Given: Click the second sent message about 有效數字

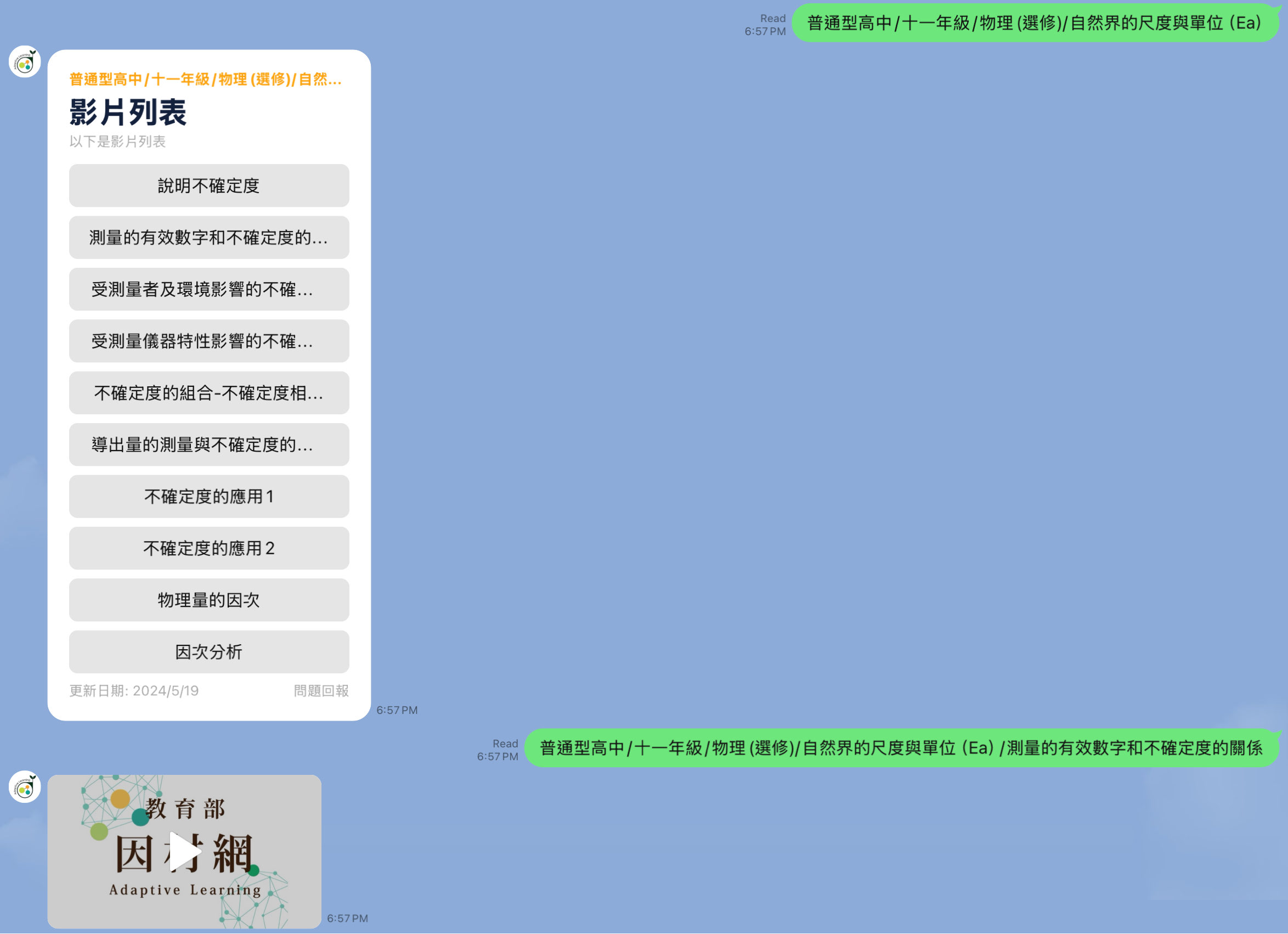Looking at the screenshot, I should click(901, 749).
